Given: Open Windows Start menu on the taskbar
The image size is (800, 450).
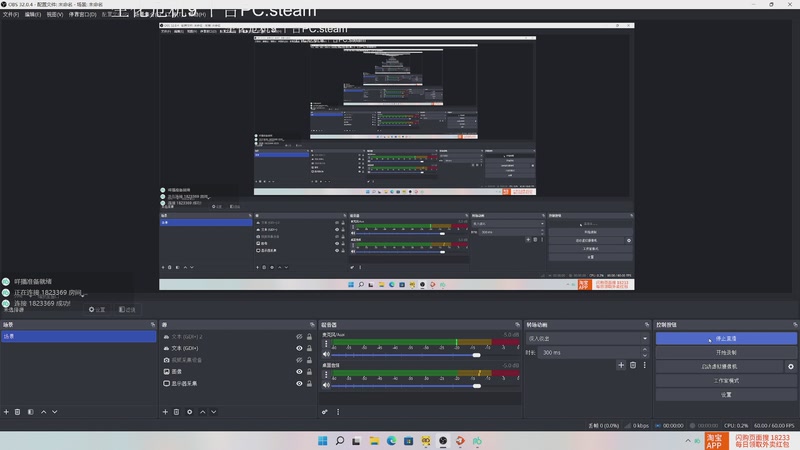Looking at the screenshot, I should [x=322, y=441].
